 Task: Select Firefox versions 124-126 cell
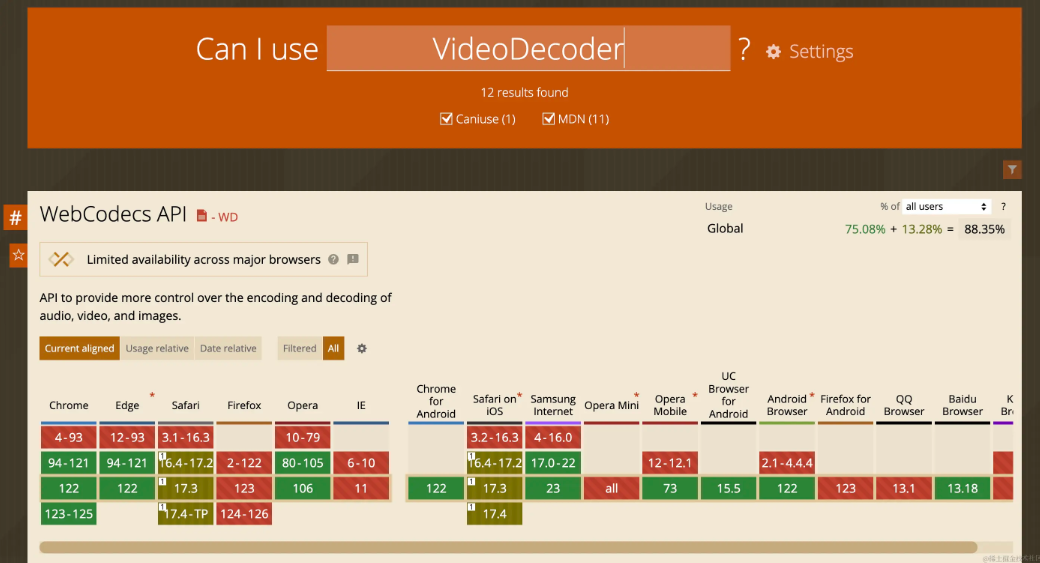(244, 514)
